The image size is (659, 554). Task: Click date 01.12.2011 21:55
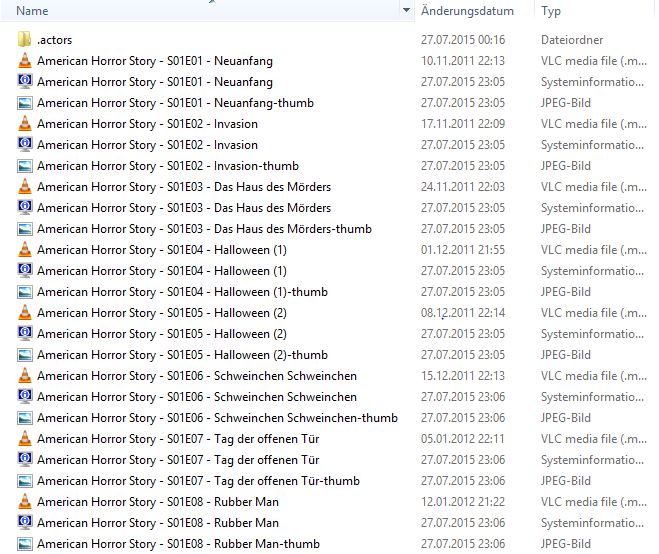pyautogui.click(x=463, y=250)
